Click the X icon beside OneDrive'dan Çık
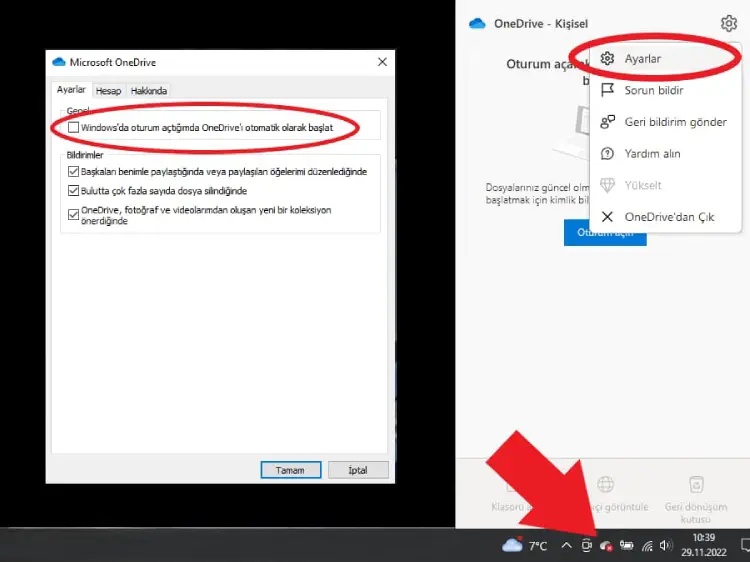The width and height of the screenshot is (750, 562). 607,217
